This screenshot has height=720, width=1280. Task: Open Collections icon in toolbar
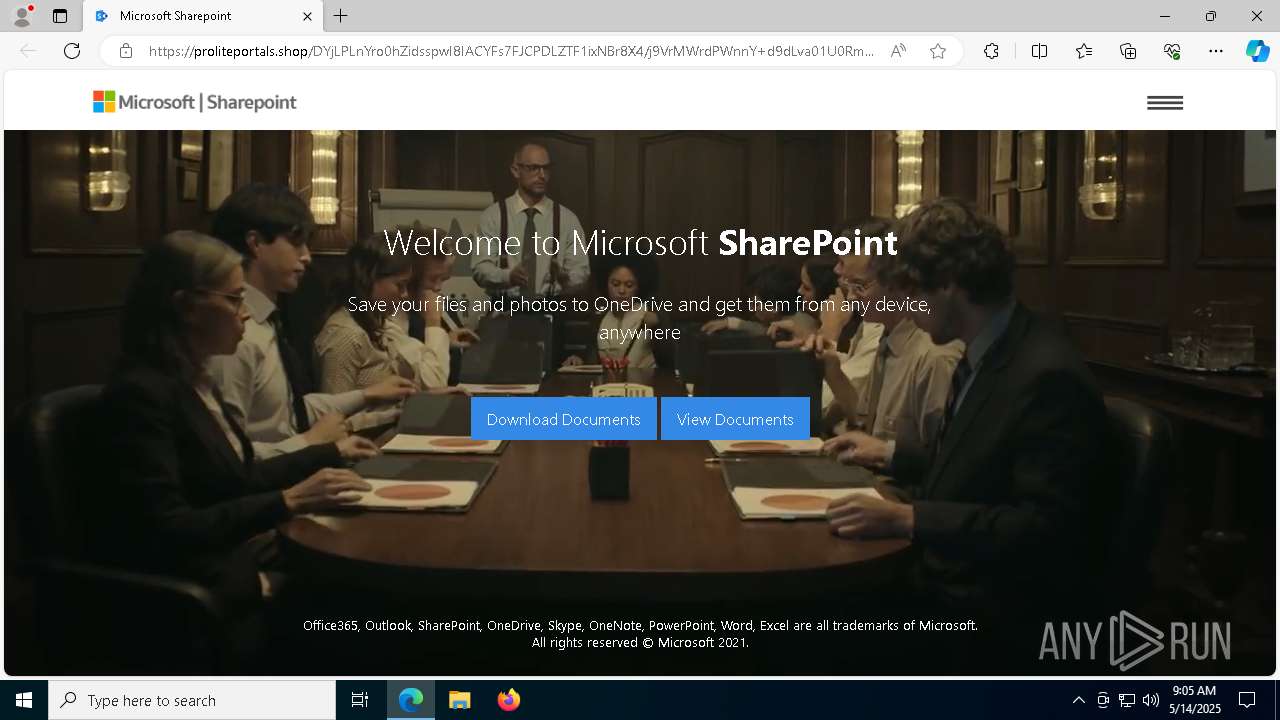coord(1128,51)
